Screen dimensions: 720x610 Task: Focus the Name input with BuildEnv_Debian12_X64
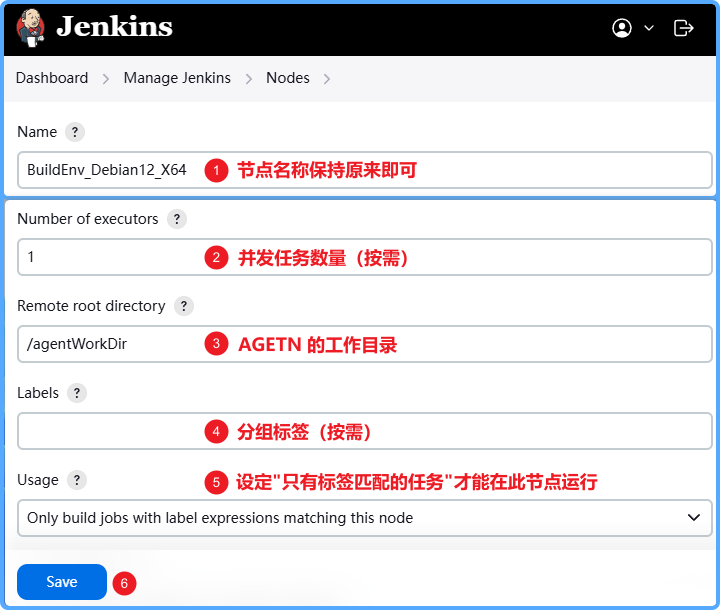pos(365,170)
